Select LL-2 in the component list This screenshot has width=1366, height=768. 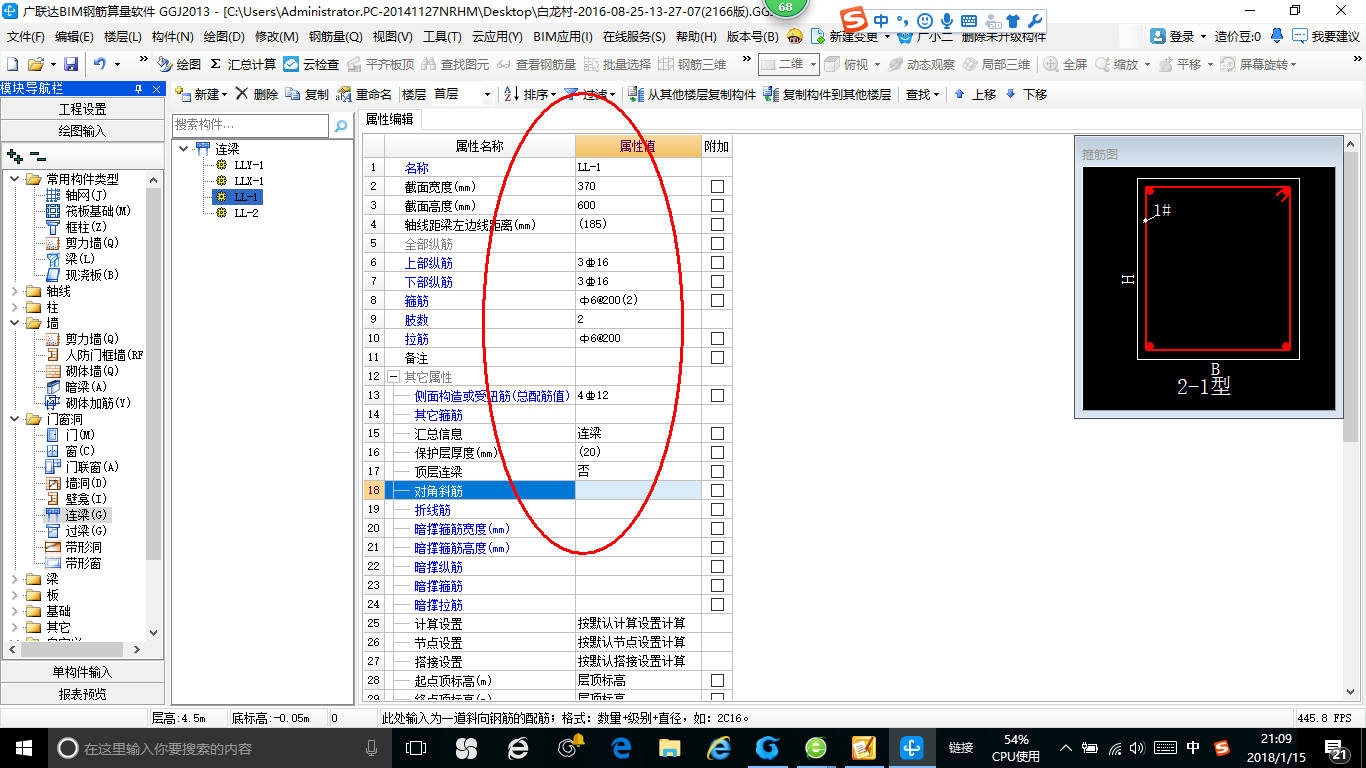coord(246,213)
